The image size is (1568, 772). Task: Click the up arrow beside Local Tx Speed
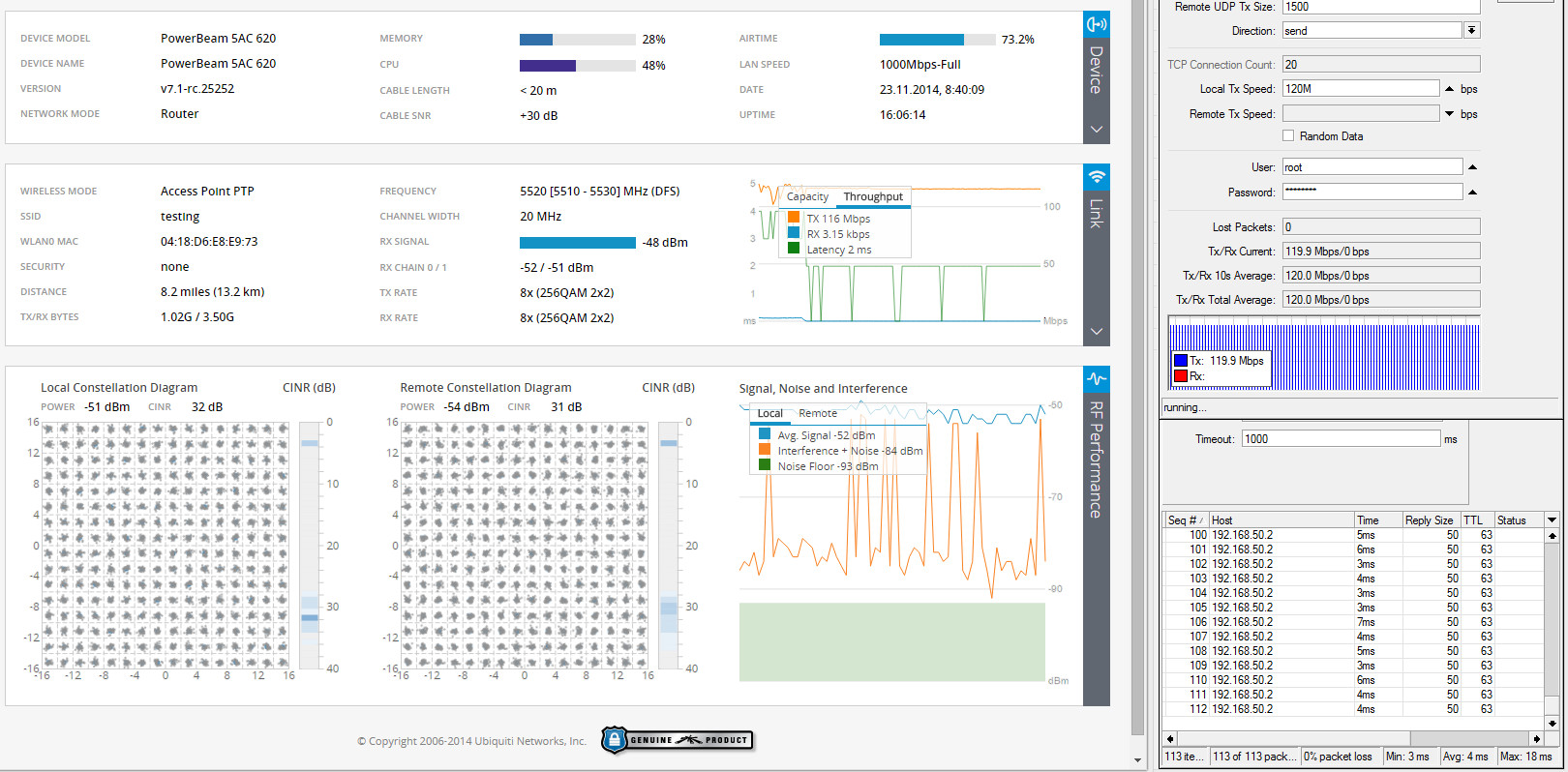tap(1449, 89)
